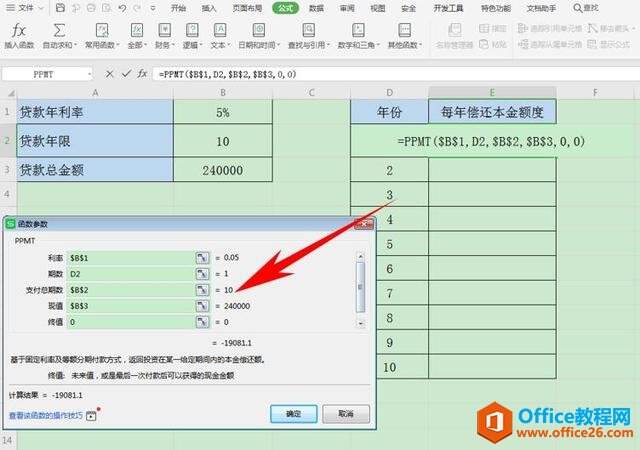Open the 数学和三角 math and trig icon

358,30
